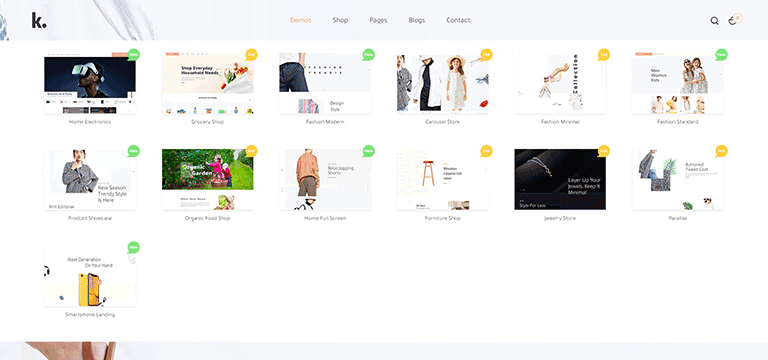This screenshot has width=768, height=360.
Task: Click the green New badge on Home Electronics
Action: coord(133,54)
